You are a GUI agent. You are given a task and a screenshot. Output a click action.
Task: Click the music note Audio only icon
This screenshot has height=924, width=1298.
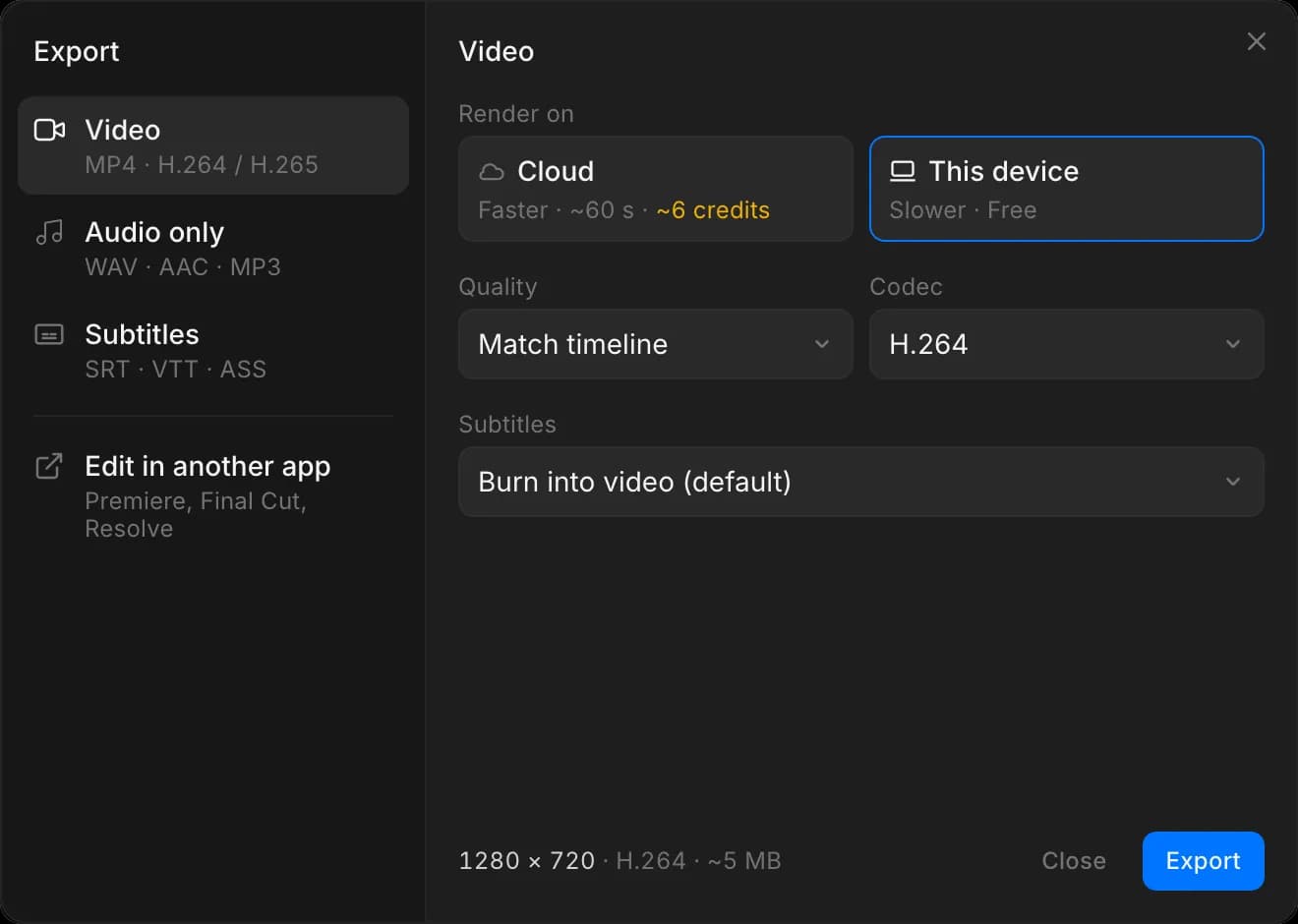pos(49,232)
